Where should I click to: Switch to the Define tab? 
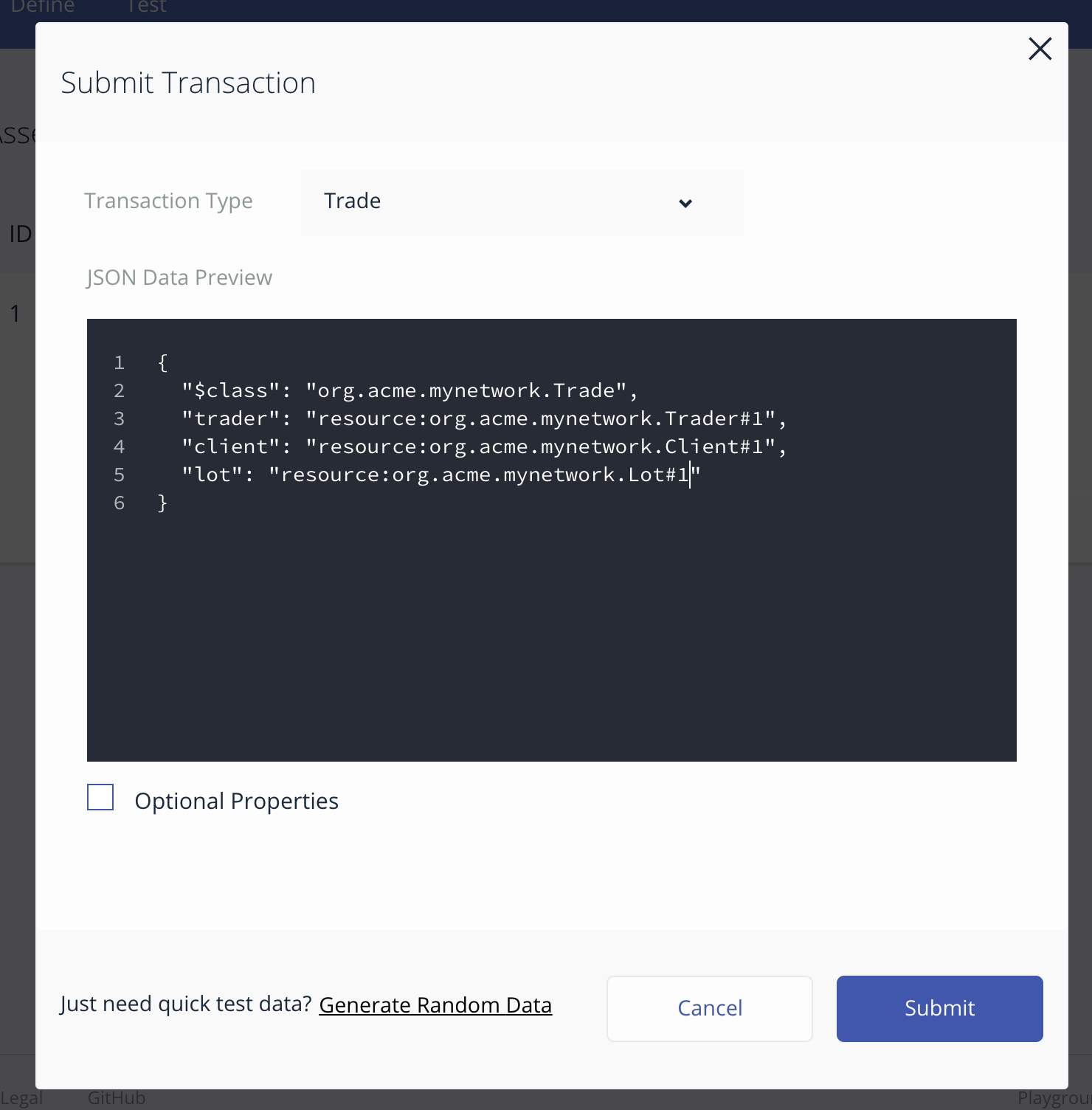[x=43, y=7]
